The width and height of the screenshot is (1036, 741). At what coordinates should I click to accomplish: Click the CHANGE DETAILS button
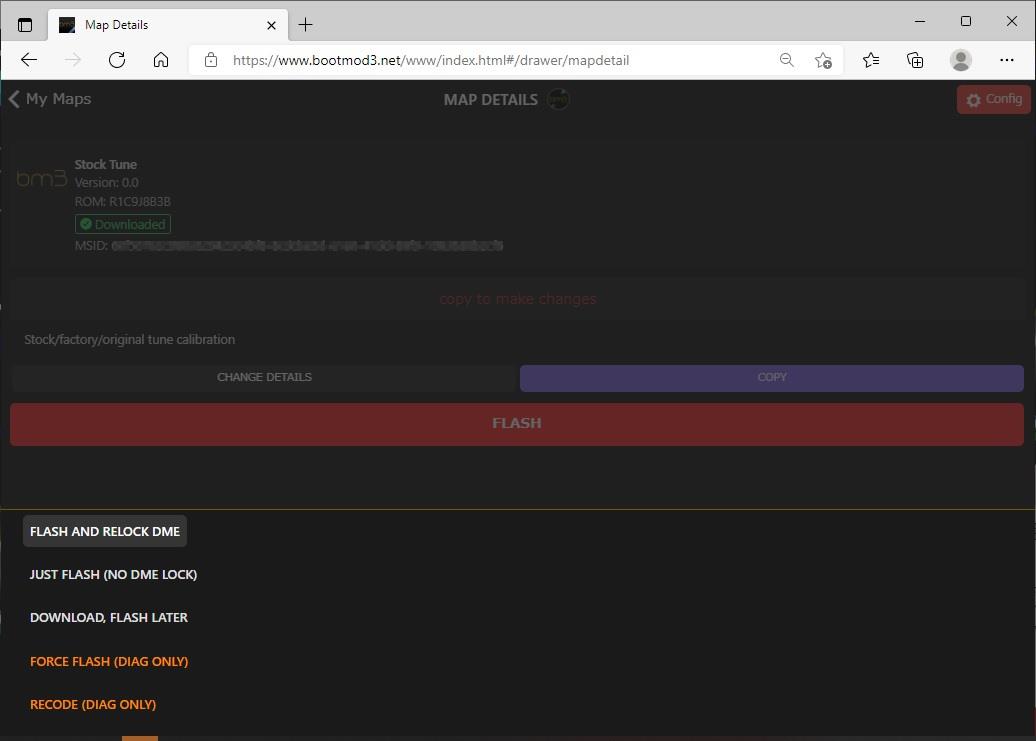tap(264, 377)
